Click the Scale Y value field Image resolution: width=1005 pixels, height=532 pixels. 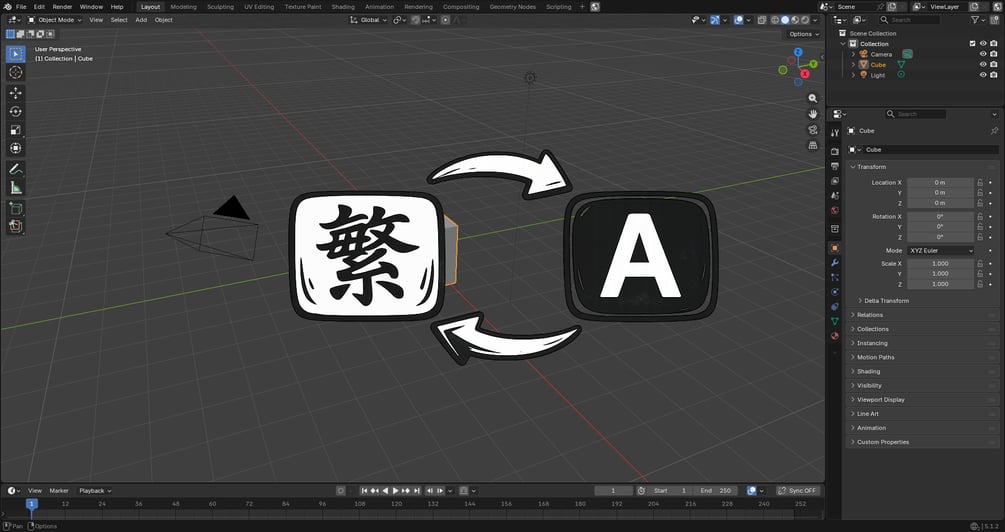(940, 274)
